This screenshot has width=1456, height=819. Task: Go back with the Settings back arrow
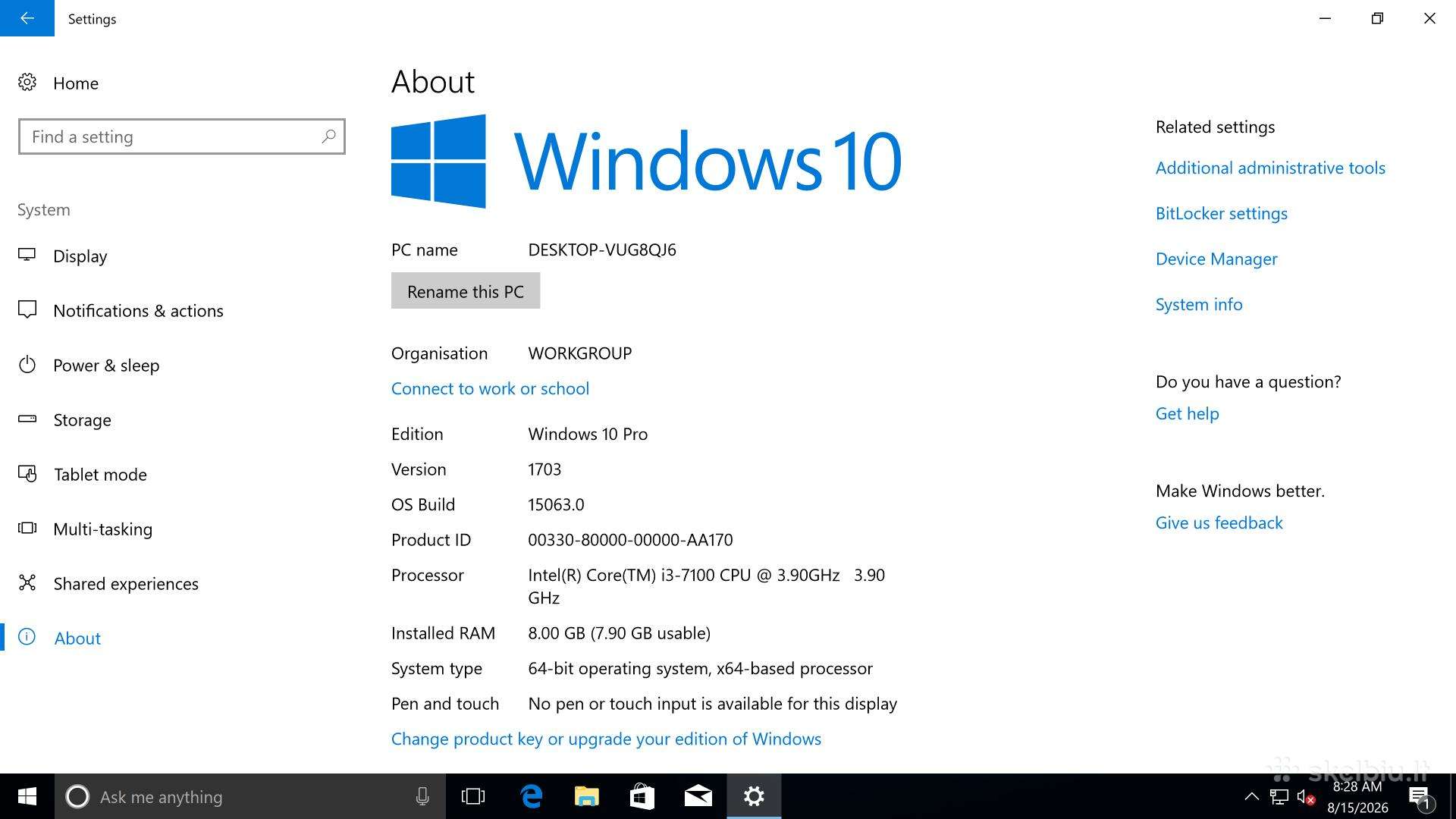coord(27,18)
